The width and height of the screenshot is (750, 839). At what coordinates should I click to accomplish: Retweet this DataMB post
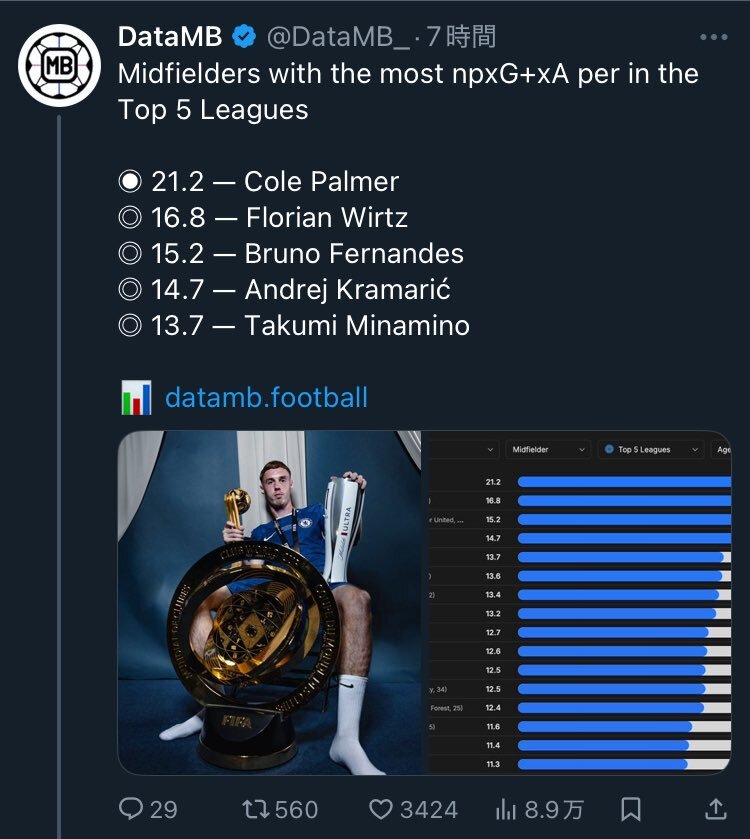pyautogui.click(x=257, y=809)
